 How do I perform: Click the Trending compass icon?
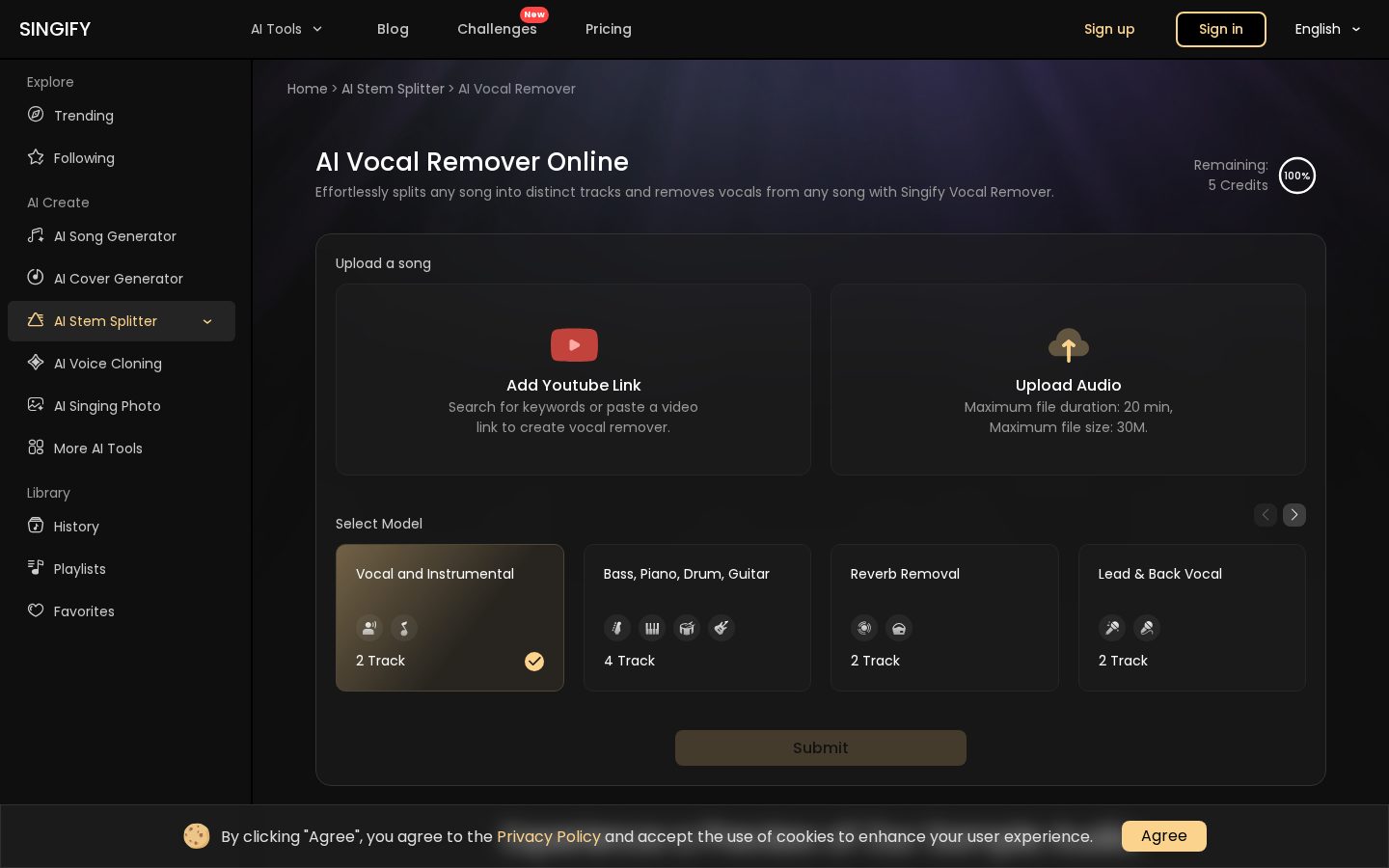pos(36,115)
